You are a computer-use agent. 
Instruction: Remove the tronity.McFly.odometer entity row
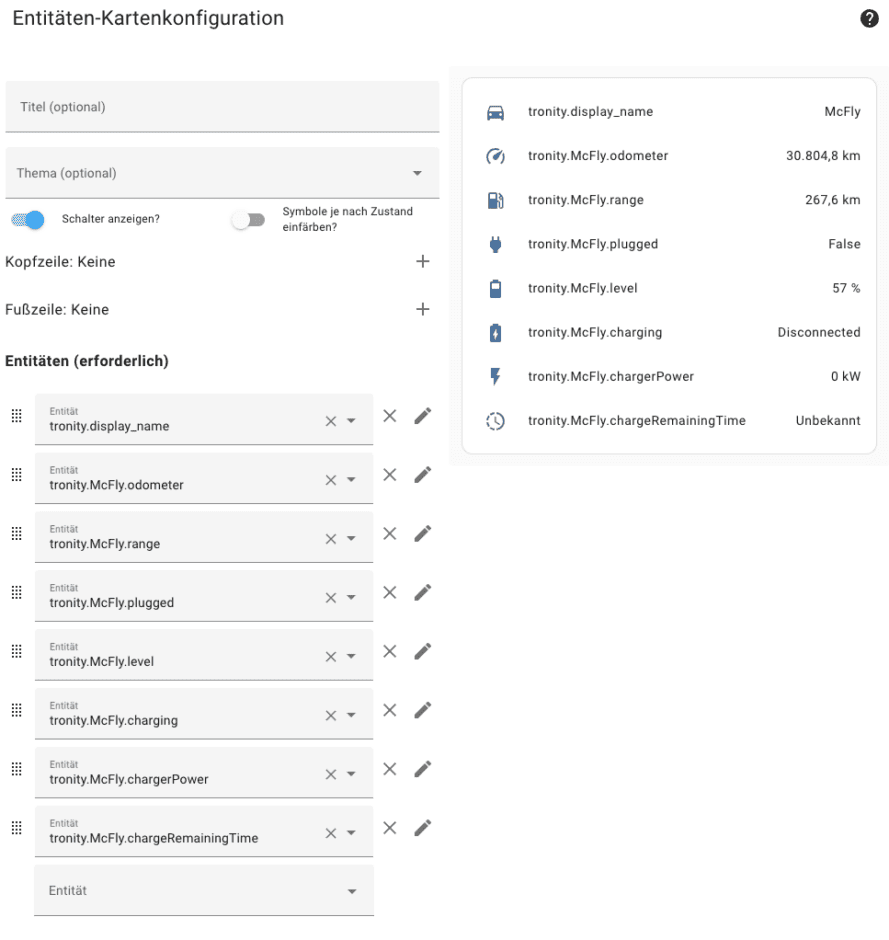[x=390, y=475]
